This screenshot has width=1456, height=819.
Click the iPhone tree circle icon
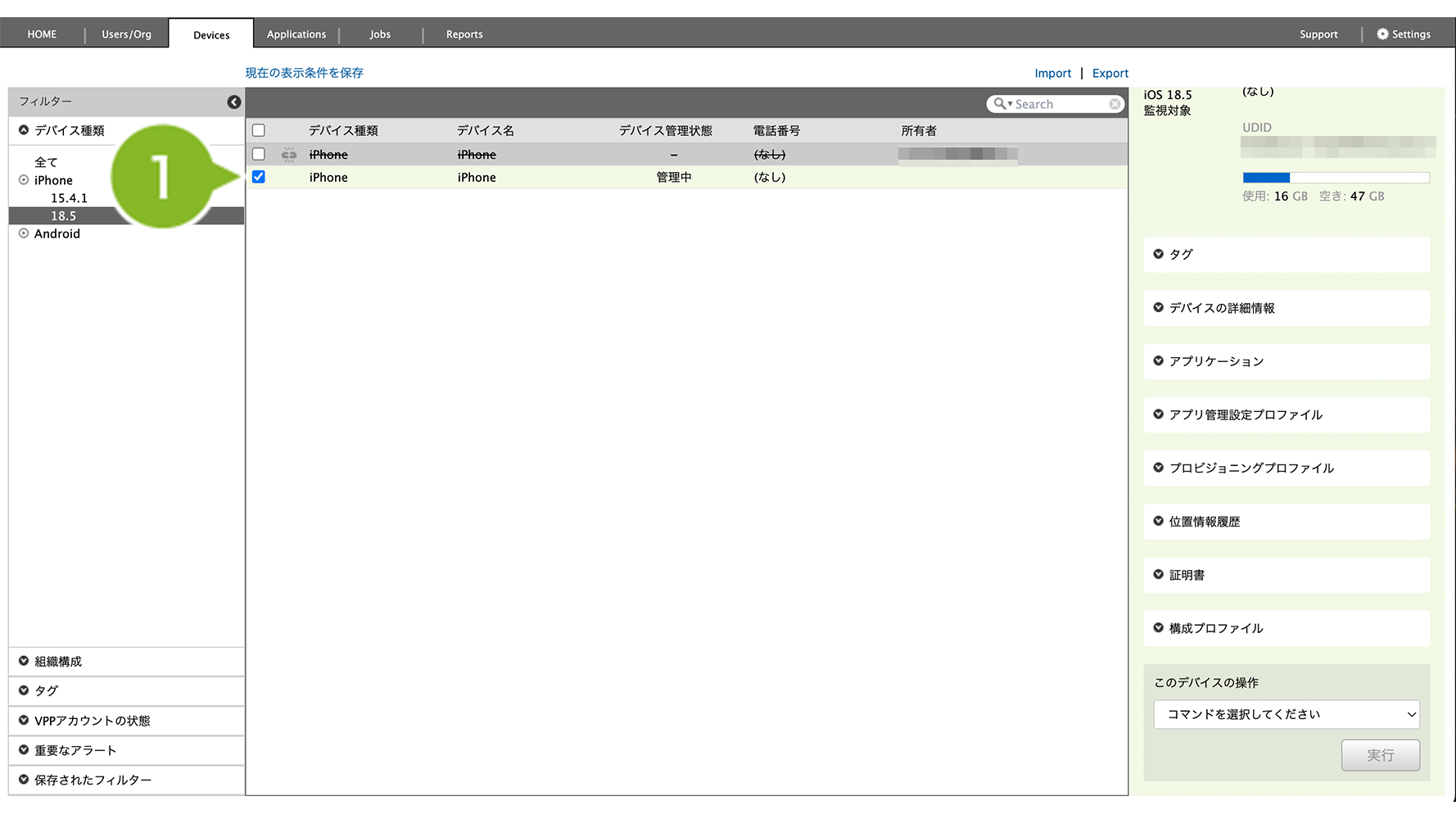pos(24,180)
